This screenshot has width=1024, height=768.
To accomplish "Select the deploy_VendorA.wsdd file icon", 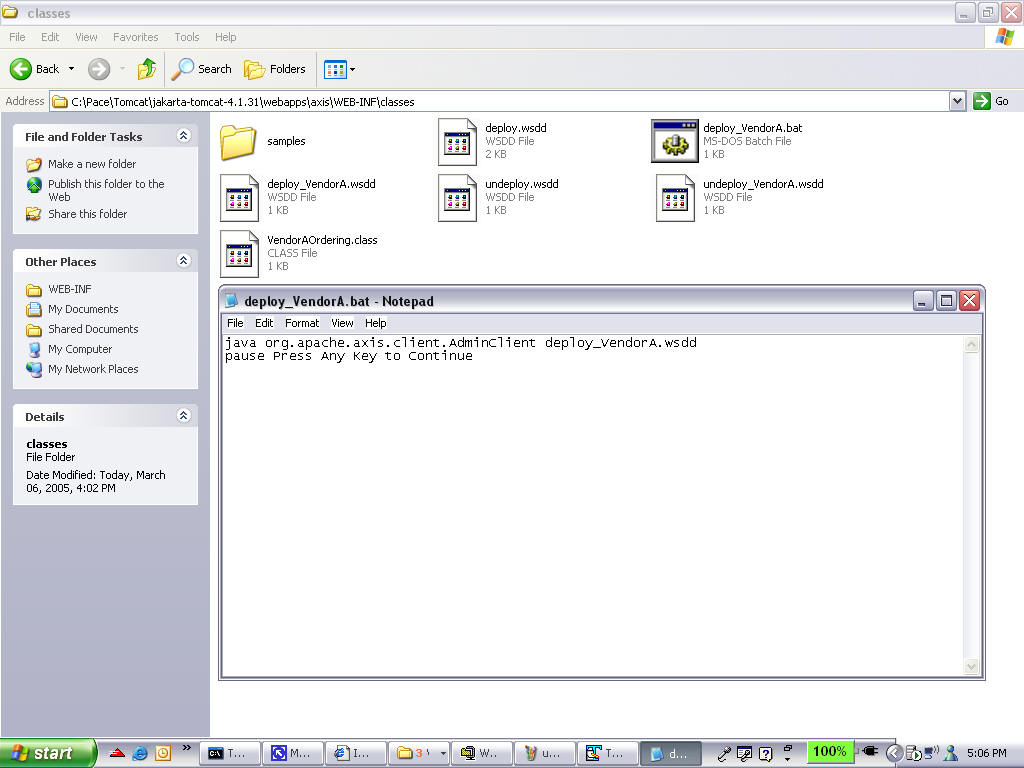I will click(239, 198).
